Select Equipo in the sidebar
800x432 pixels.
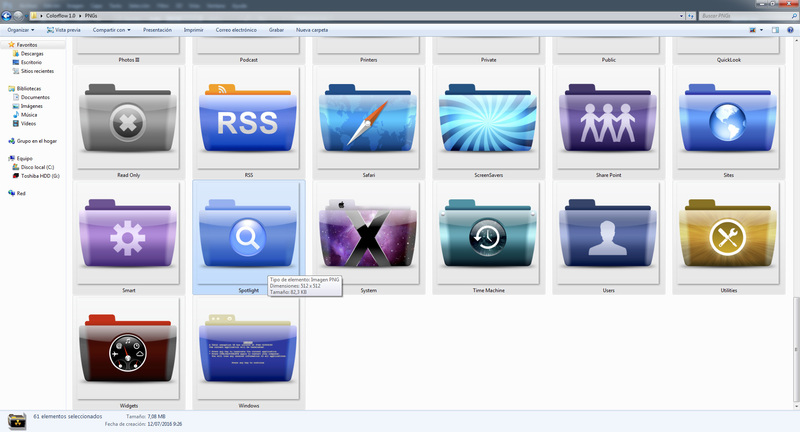[20, 158]
